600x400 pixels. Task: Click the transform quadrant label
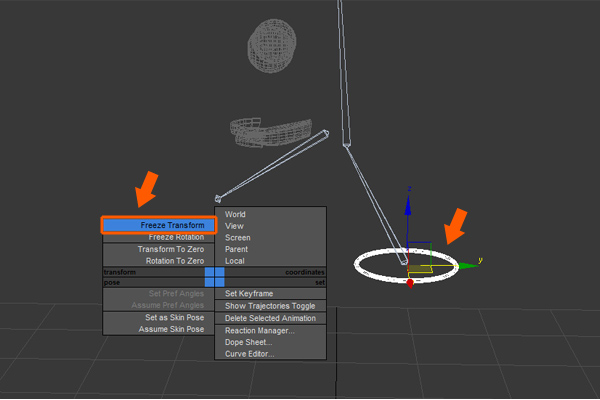pyautogui.click(x=120, y=272)
